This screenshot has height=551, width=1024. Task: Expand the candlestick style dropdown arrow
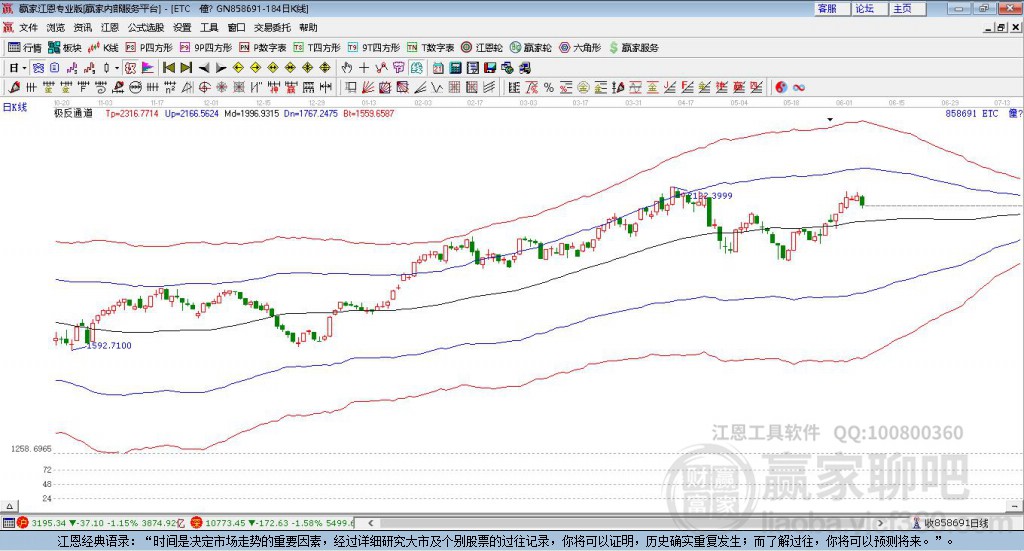[117, 68]
